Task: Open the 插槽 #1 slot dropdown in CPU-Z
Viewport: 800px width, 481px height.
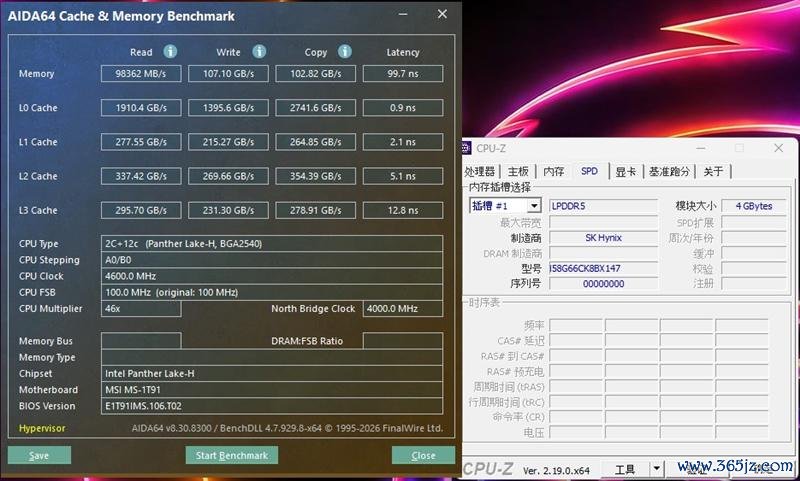Action: 534,206
